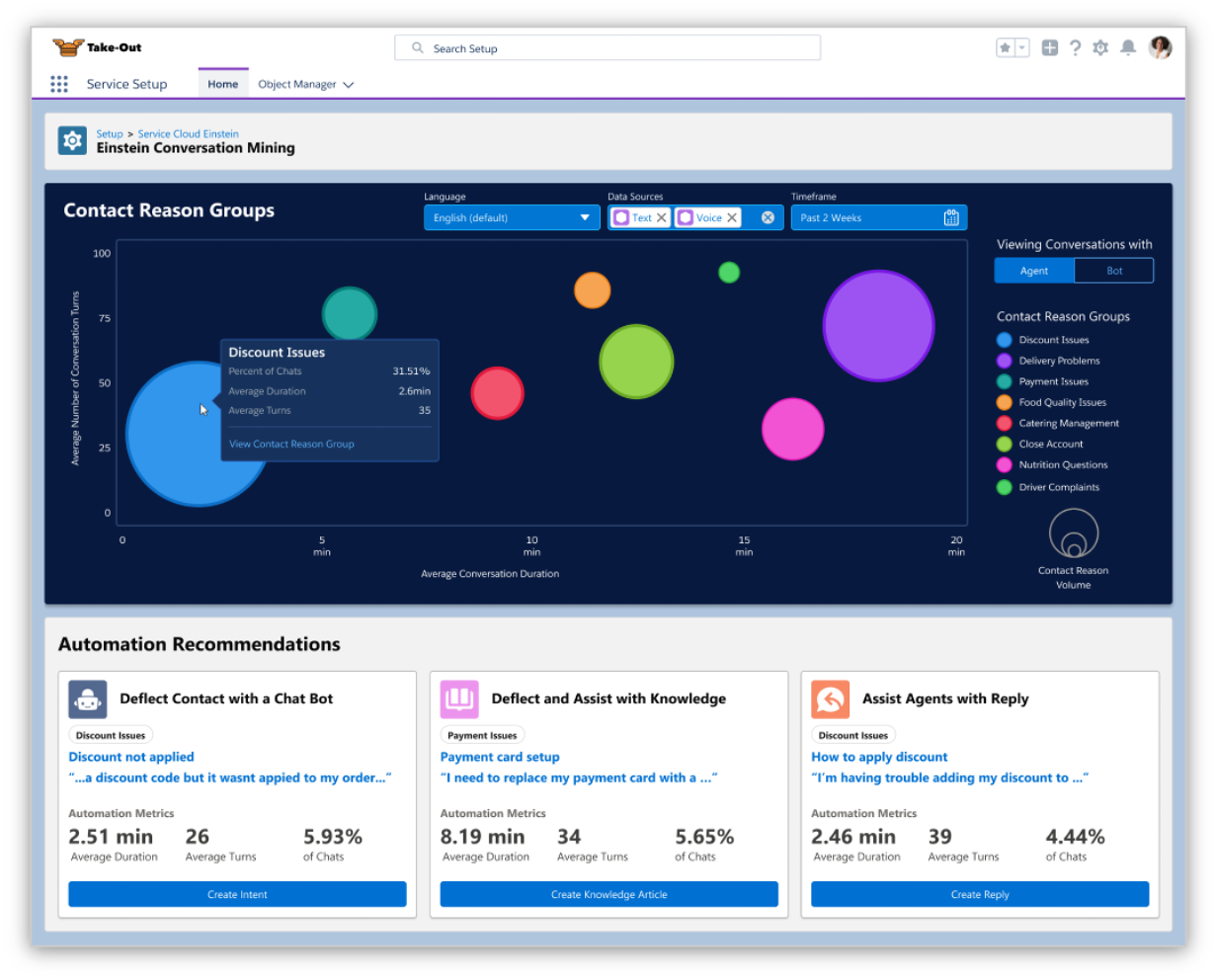This screenshot has height=980, width=1217.
Task: Click the favorites star icon
Action: click(1005, 47)
